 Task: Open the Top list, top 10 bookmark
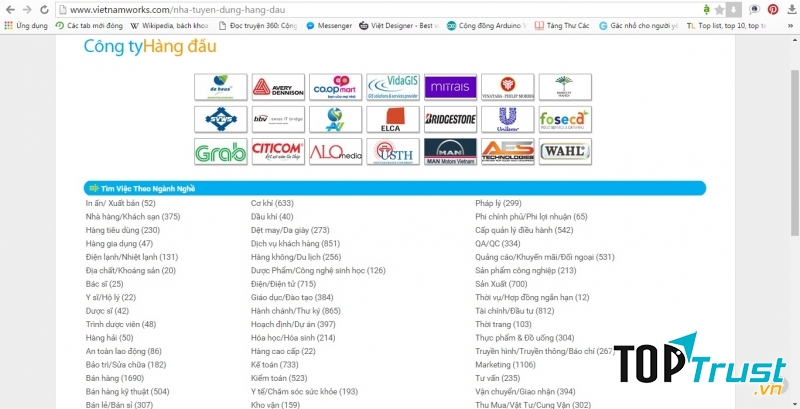(x=727, y=25)
